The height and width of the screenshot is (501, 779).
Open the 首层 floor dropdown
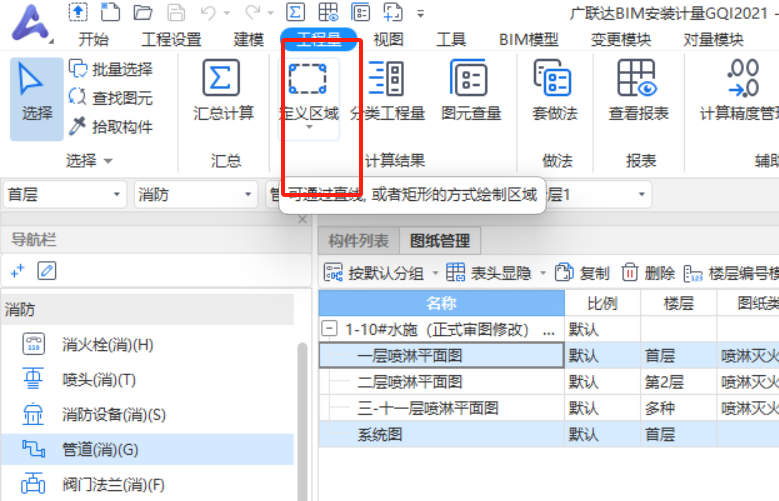coord(64,194)
